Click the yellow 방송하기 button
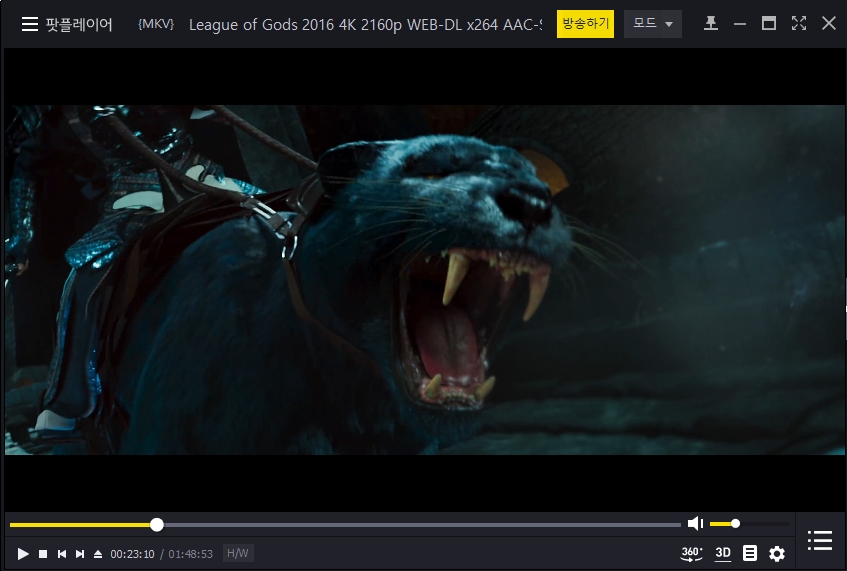The height and width of the screenshot is (571, 847). tap(585, 24)
